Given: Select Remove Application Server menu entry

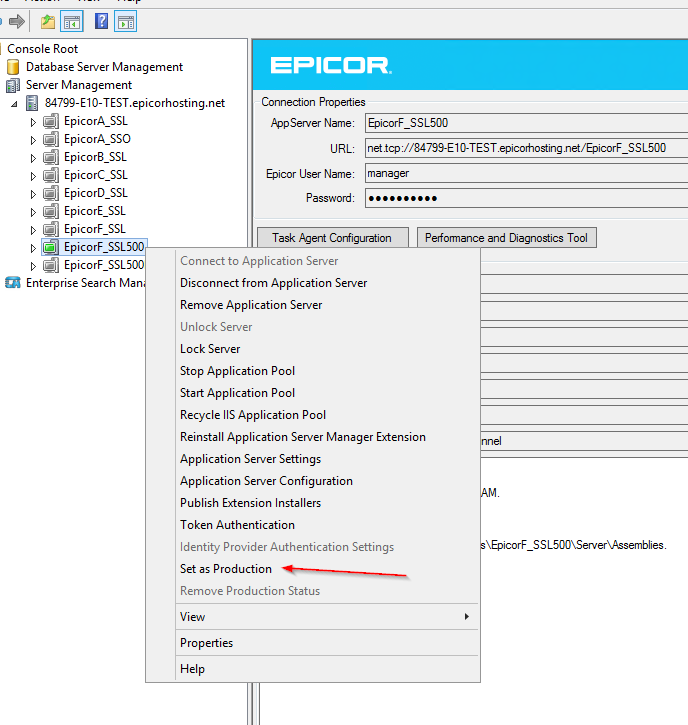Looking at the screenshot, I should tap(251, 305).
